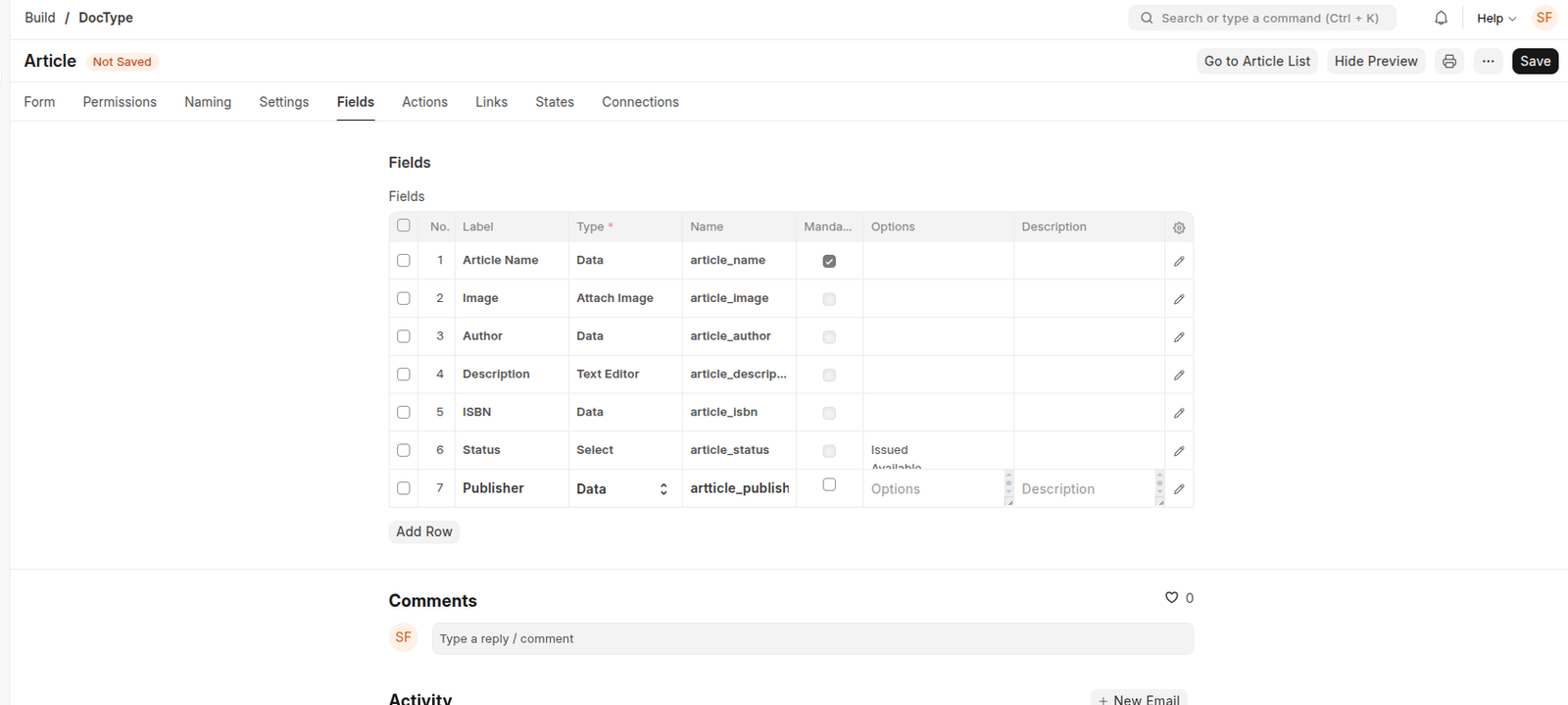Viewport: 1568px width, 705px height.
Task: Expand the Help dropdown menu
Action: tap(1495, 18)
